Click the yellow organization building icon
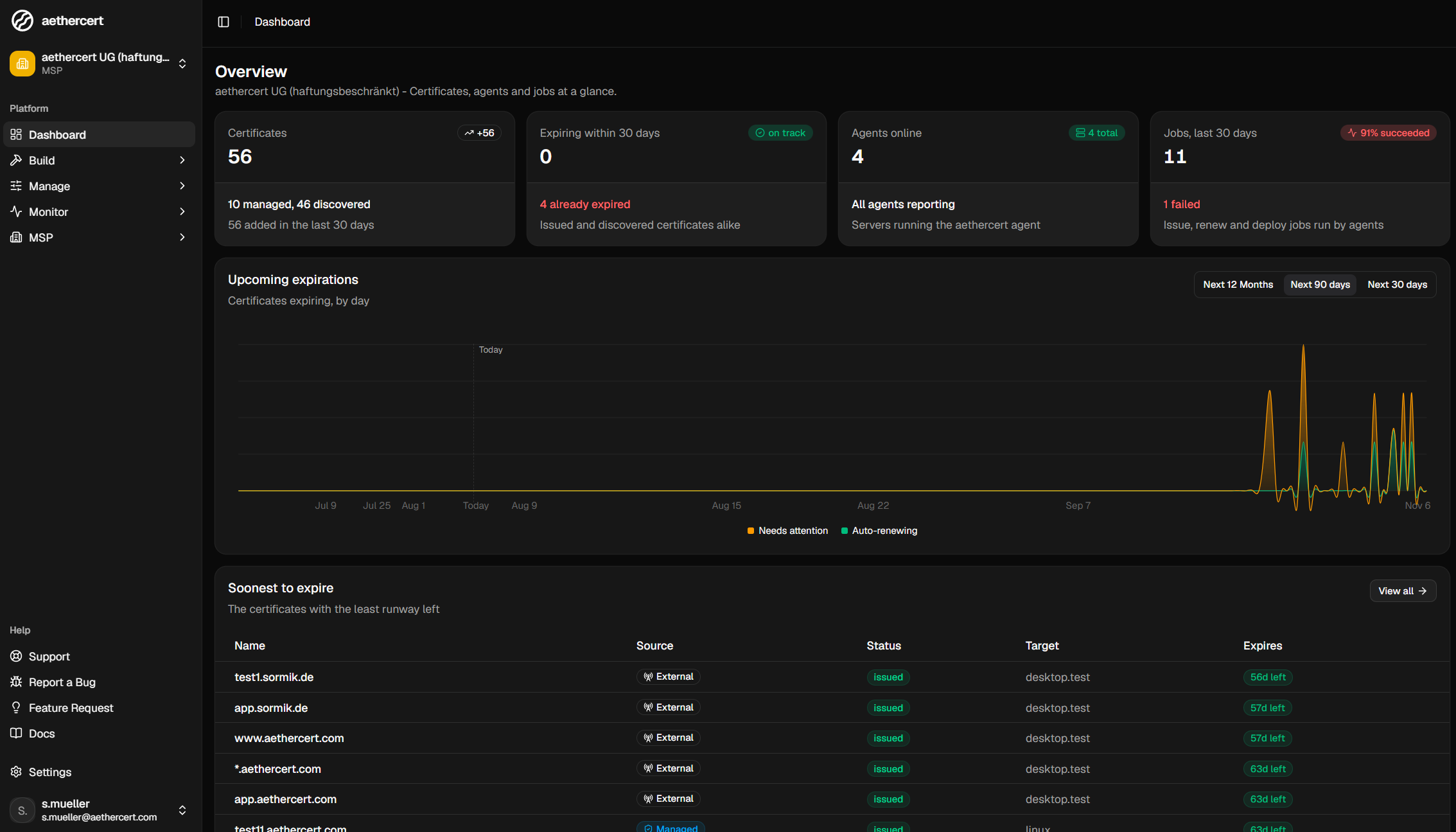 22,64
